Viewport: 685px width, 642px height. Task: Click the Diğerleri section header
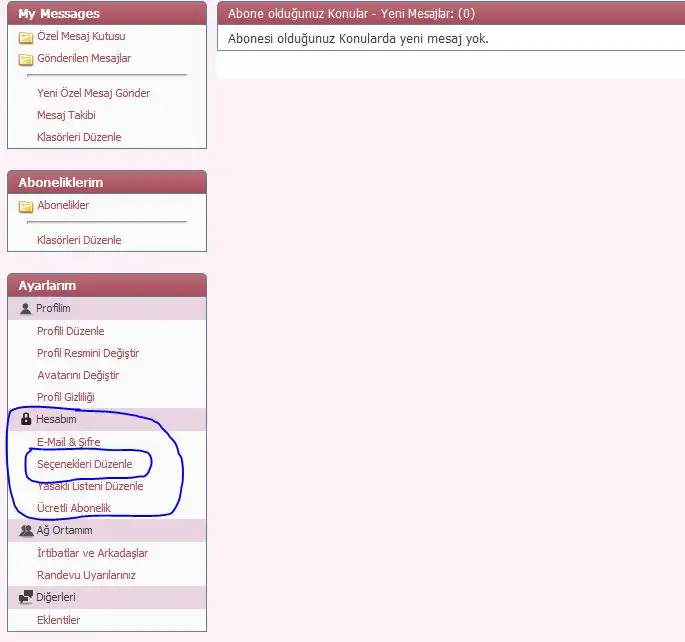point(107,597)
